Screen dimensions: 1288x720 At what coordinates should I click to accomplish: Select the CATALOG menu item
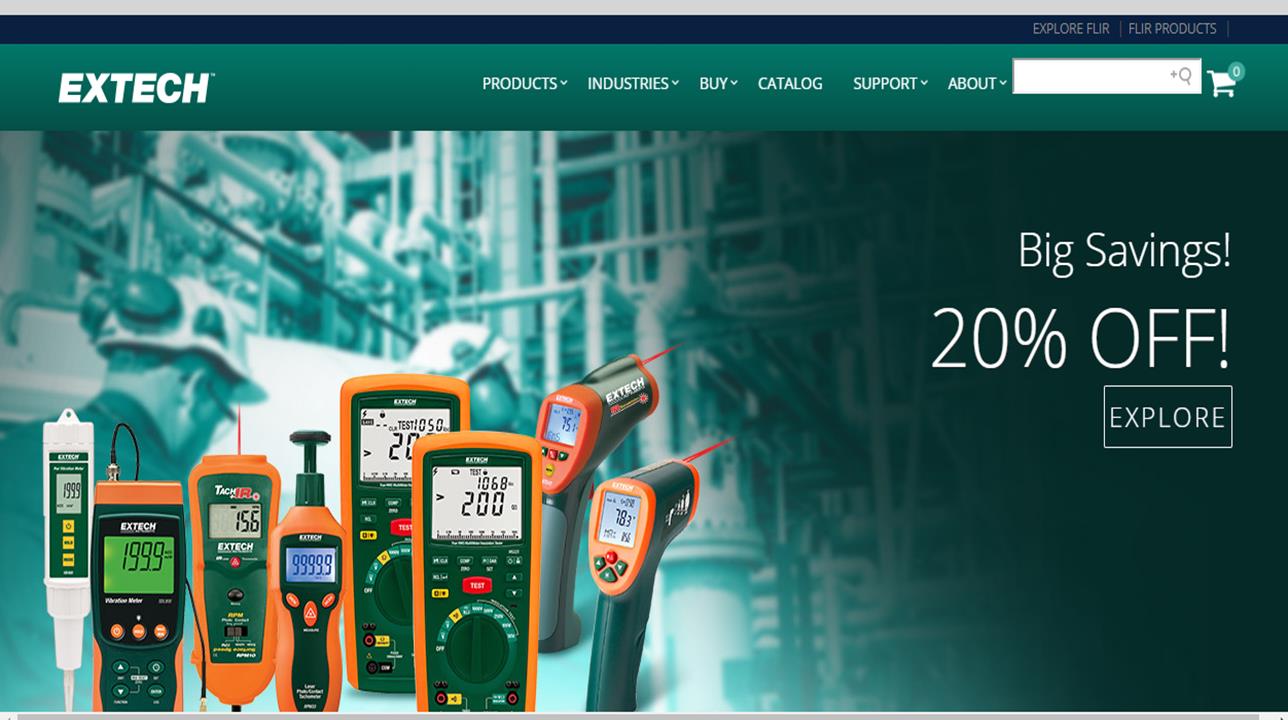pos(790,84)
